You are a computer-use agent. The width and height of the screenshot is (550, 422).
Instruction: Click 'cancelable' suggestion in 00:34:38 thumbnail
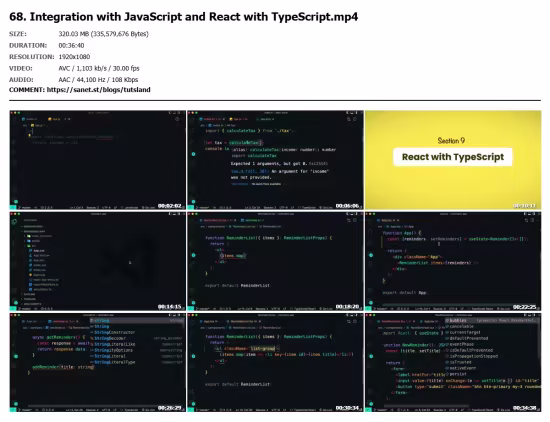[x=462, y=326]
